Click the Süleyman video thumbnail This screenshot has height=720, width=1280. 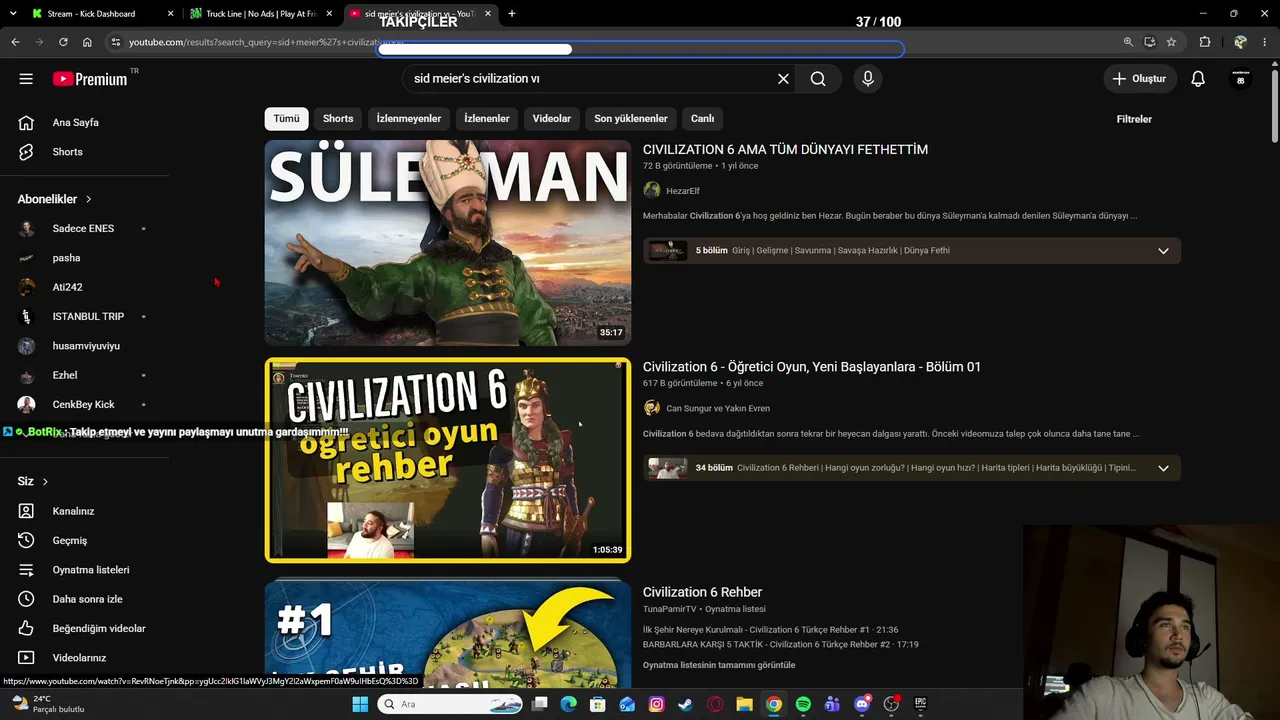(x=448, y=243)
